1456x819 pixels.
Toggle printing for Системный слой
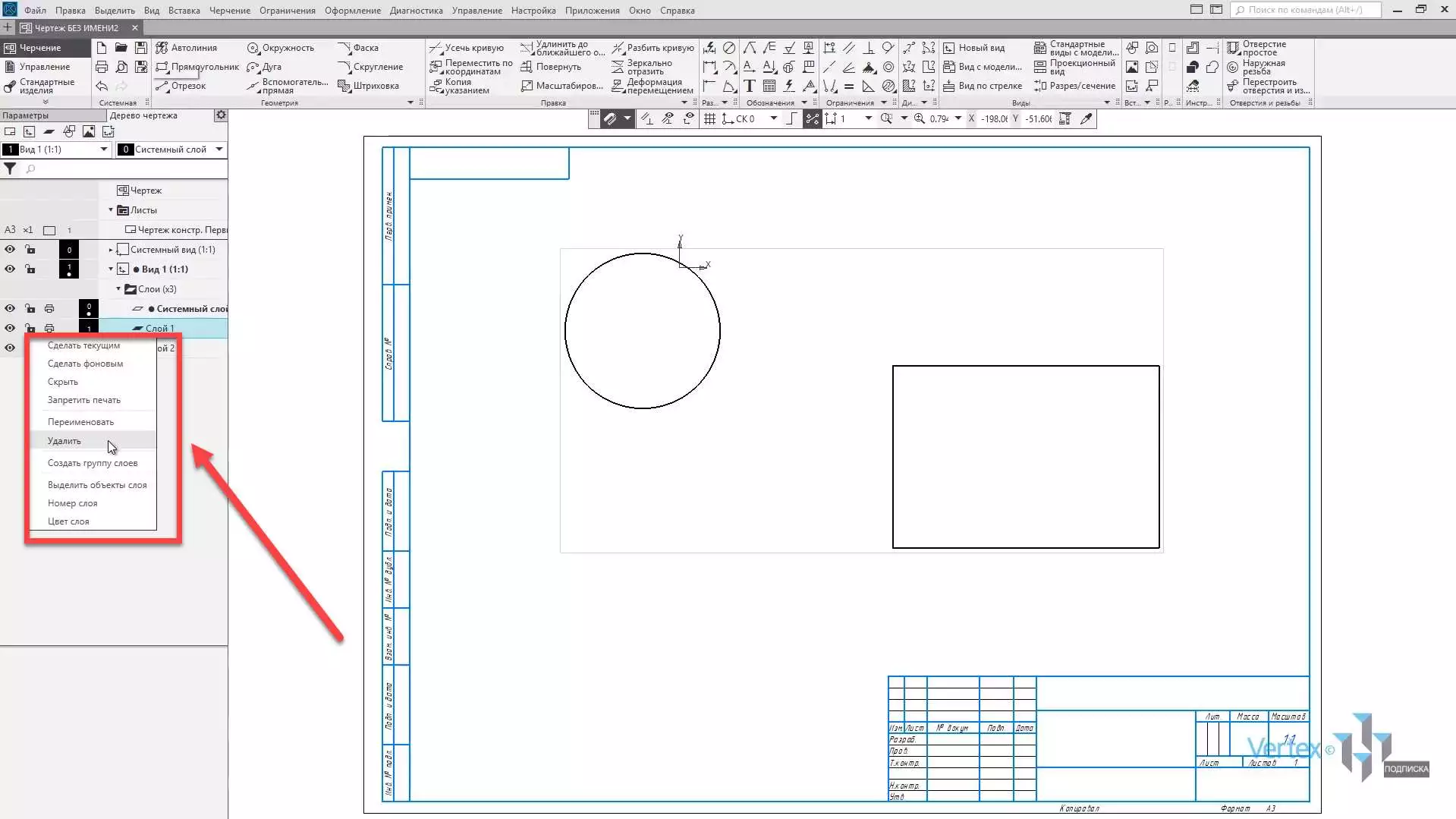(49, 309)
